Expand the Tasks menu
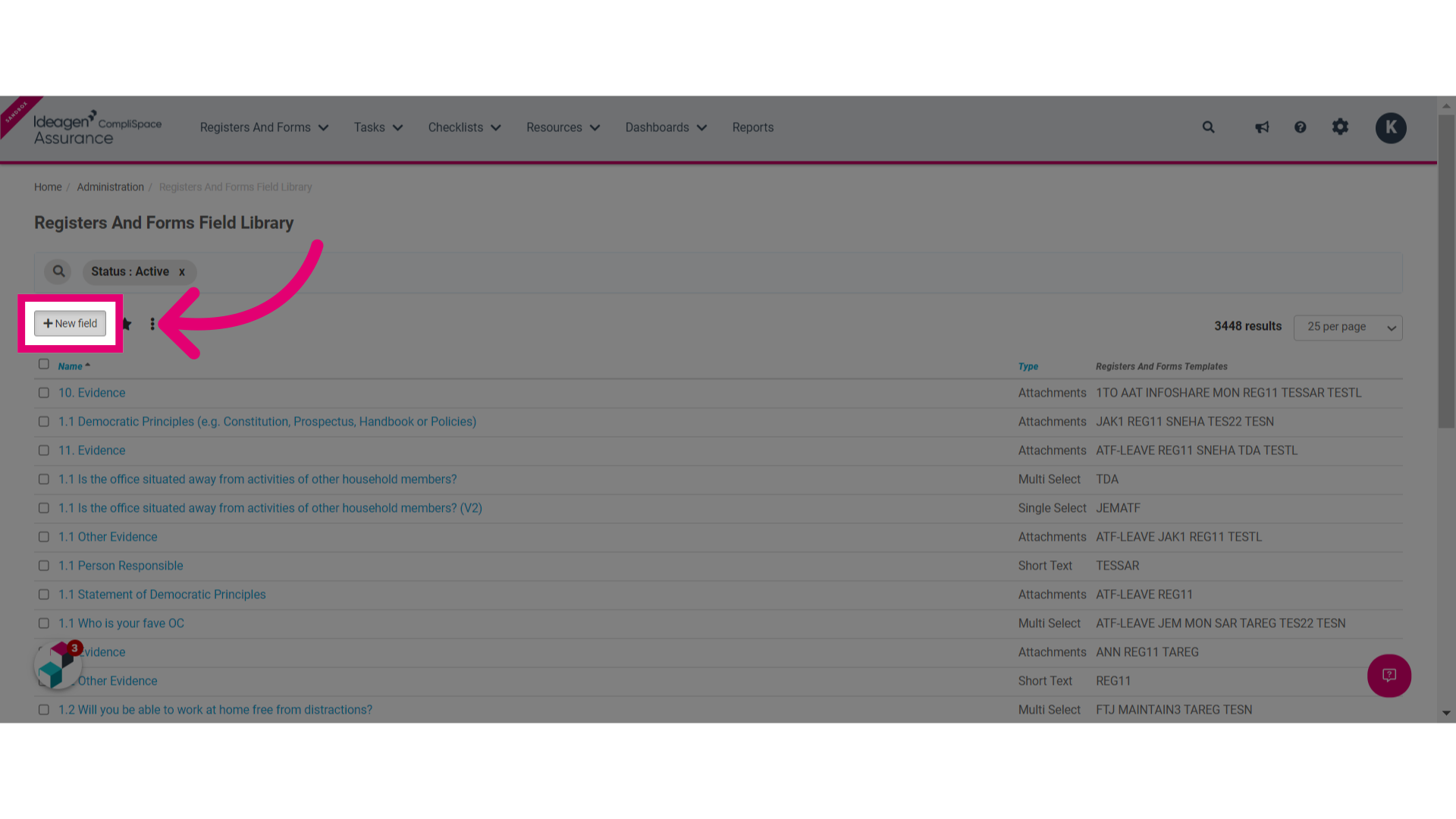The width and height of the screenshot is (1456, 819). pyautogui.click(x=378, y=127)
